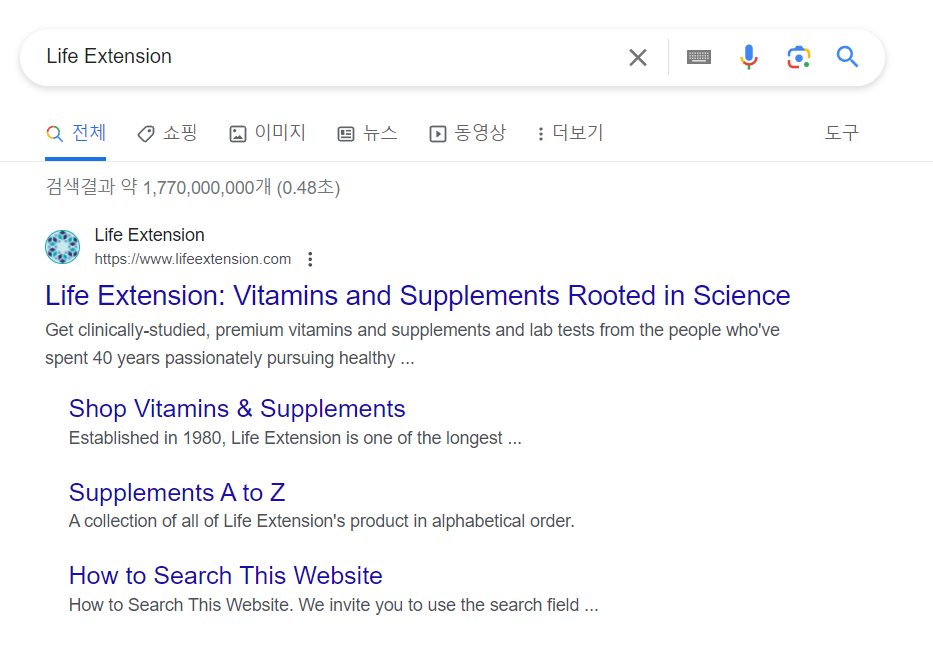Click the Life Extension site favicon
The image size is (933, 647).
[62, 247]
